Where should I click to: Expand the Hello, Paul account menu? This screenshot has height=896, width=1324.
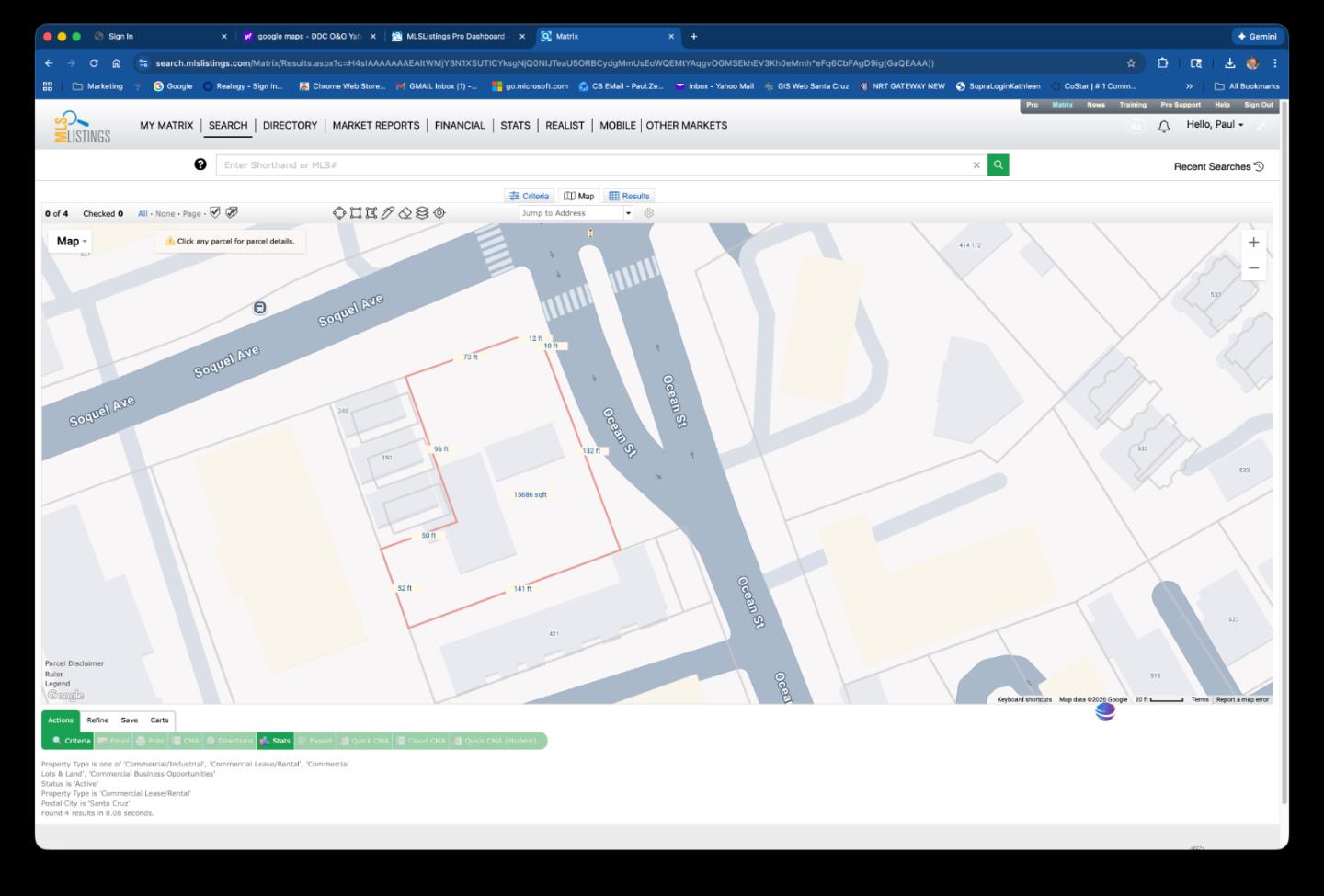pyautogui.click(x=1215, y=125)
